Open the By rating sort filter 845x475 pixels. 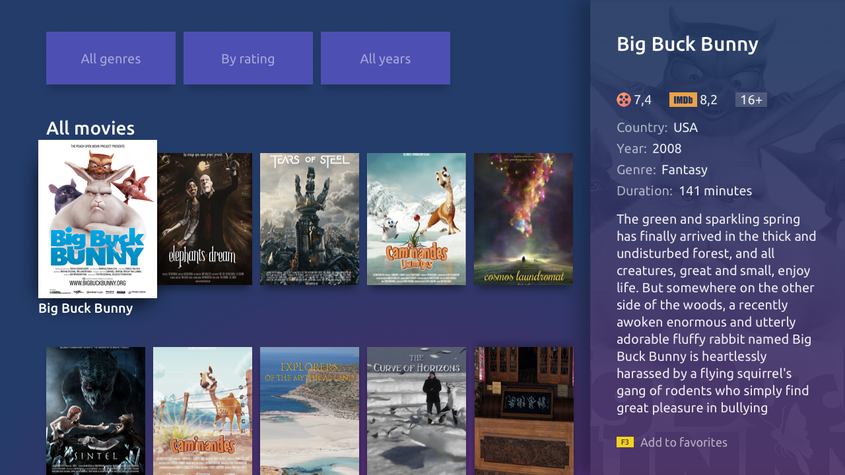point(248,58)
